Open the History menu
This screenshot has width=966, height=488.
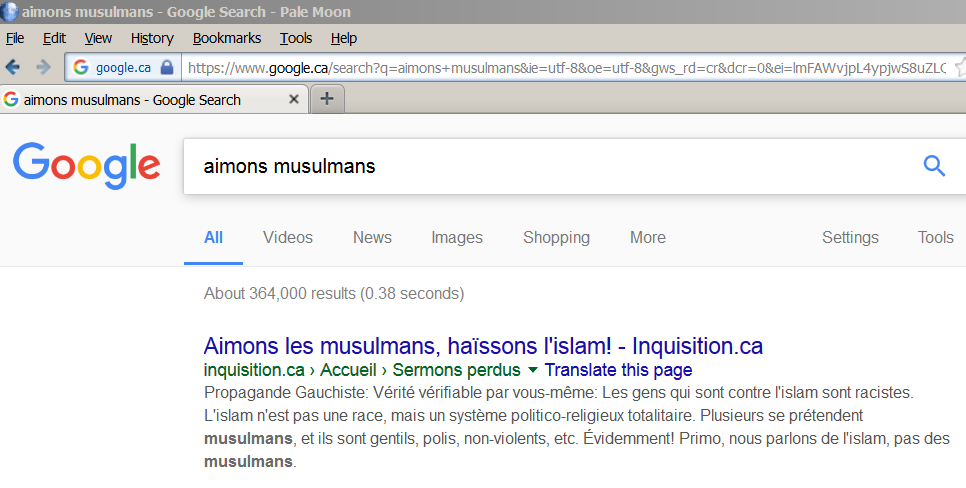click(x=152, y=38)
